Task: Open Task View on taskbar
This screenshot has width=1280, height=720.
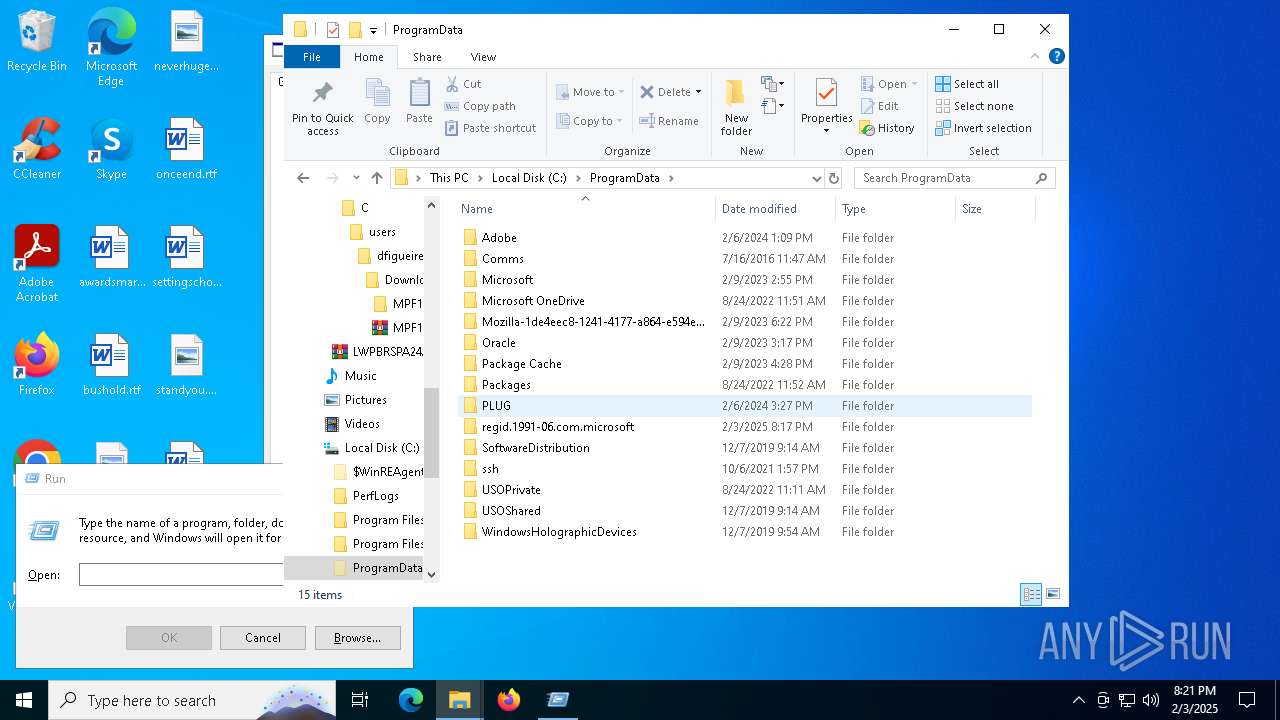Action: 360,700
